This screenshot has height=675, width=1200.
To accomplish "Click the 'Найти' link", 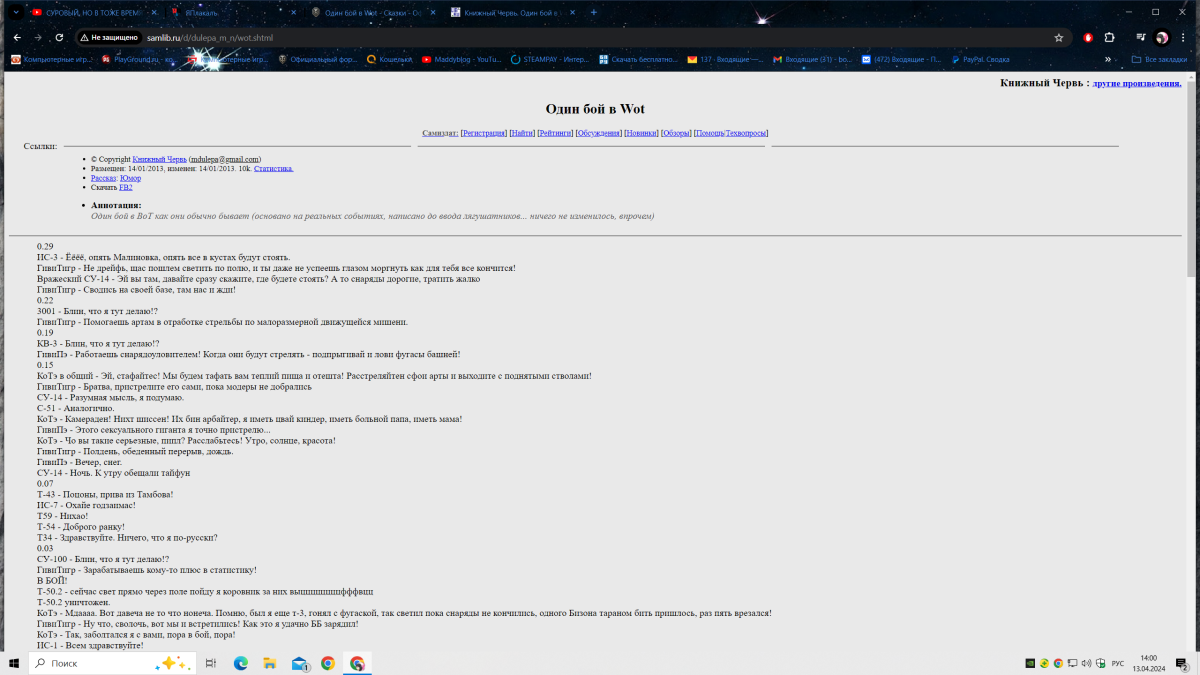I will pos(522,133).
